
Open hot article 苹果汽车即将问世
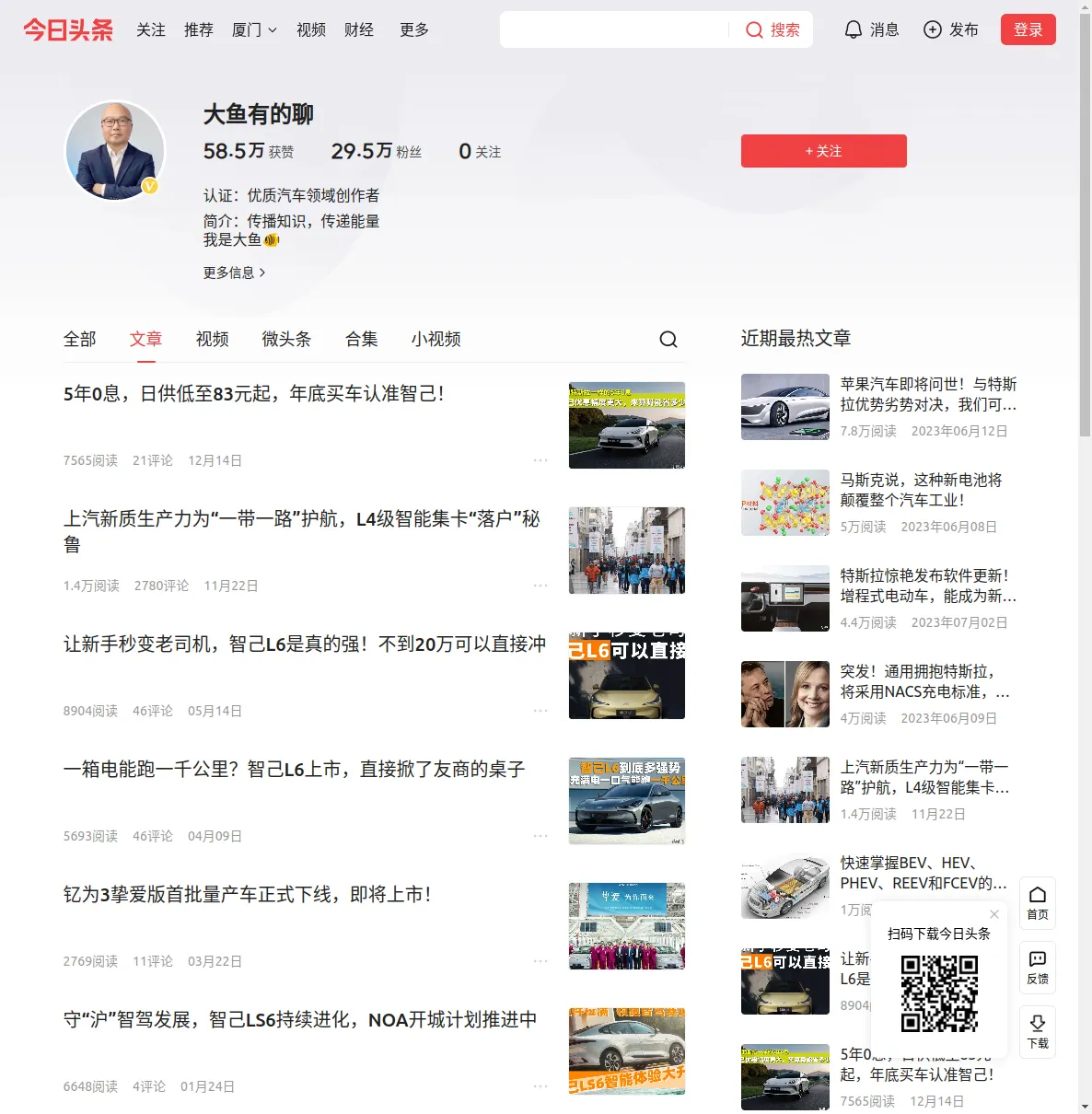click(929, 394)
